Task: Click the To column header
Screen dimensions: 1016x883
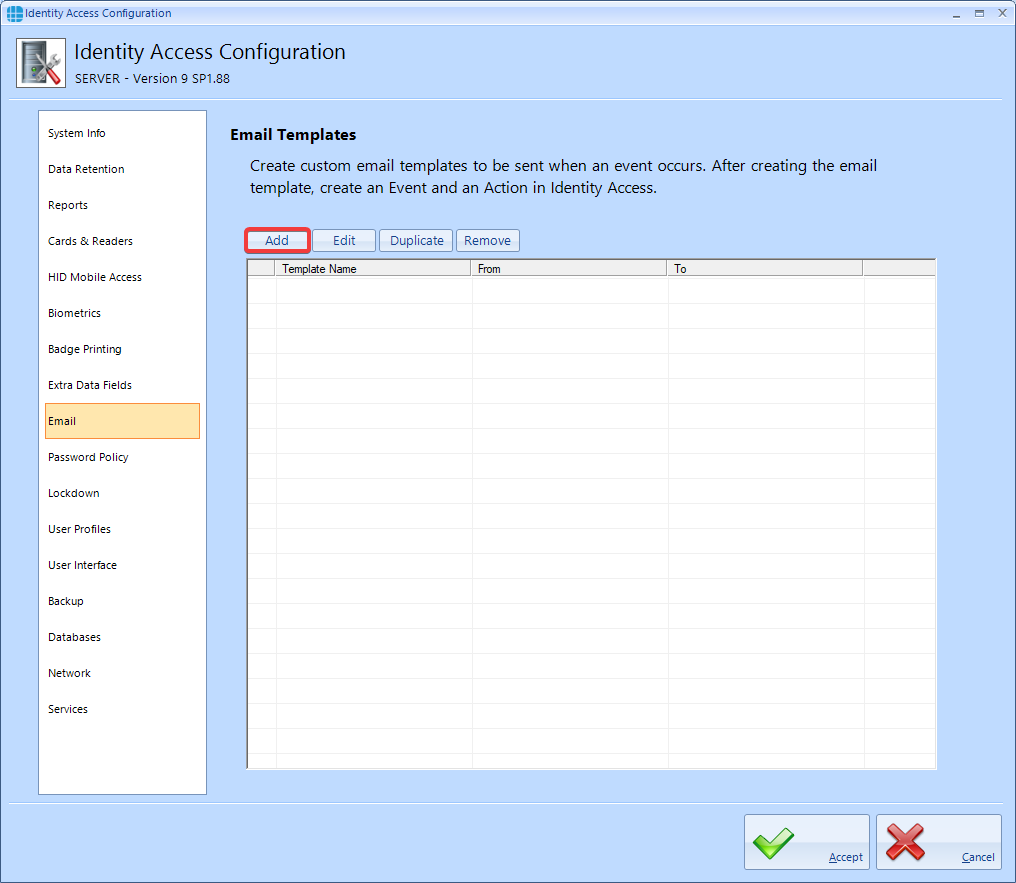Action: pyautogui.click(x=765, y=268)
